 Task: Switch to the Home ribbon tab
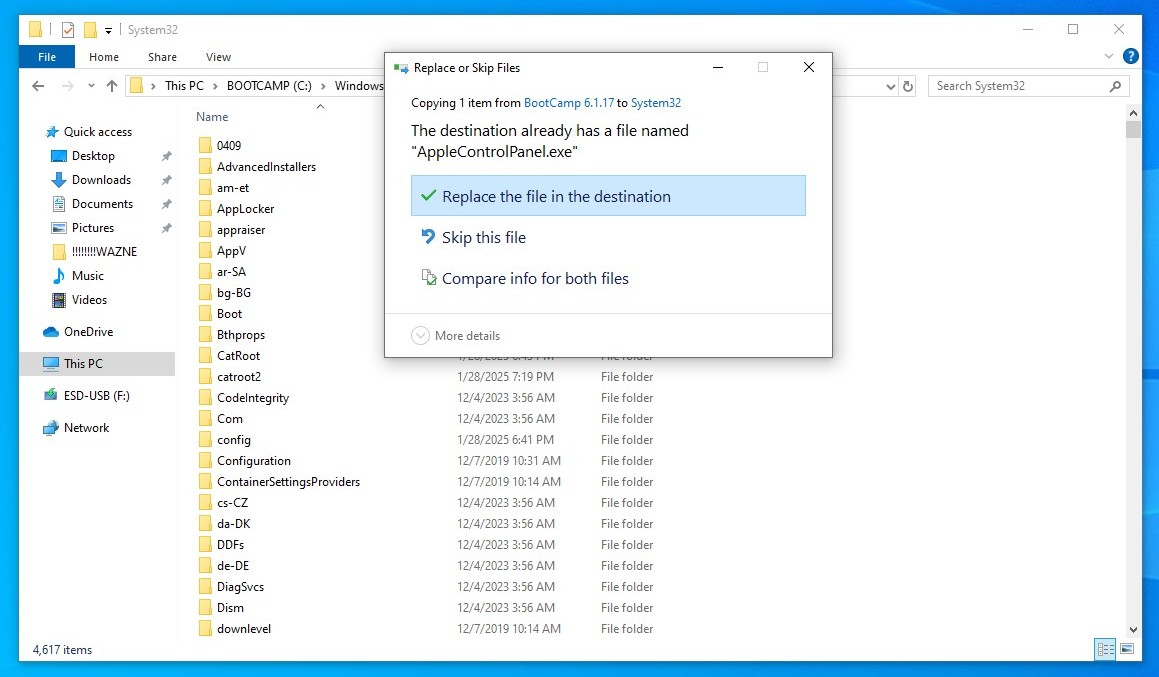click(103, 57)
